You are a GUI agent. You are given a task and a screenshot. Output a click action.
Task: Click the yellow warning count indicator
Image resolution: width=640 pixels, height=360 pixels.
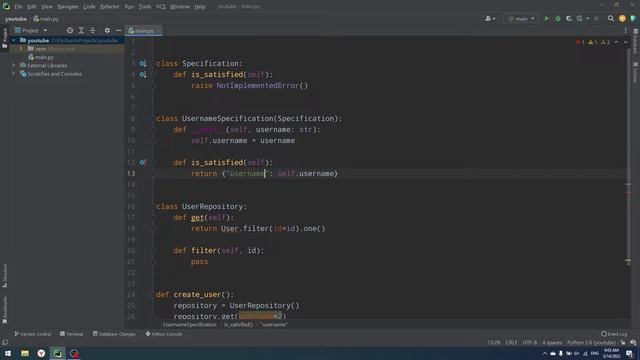point(593,42)
